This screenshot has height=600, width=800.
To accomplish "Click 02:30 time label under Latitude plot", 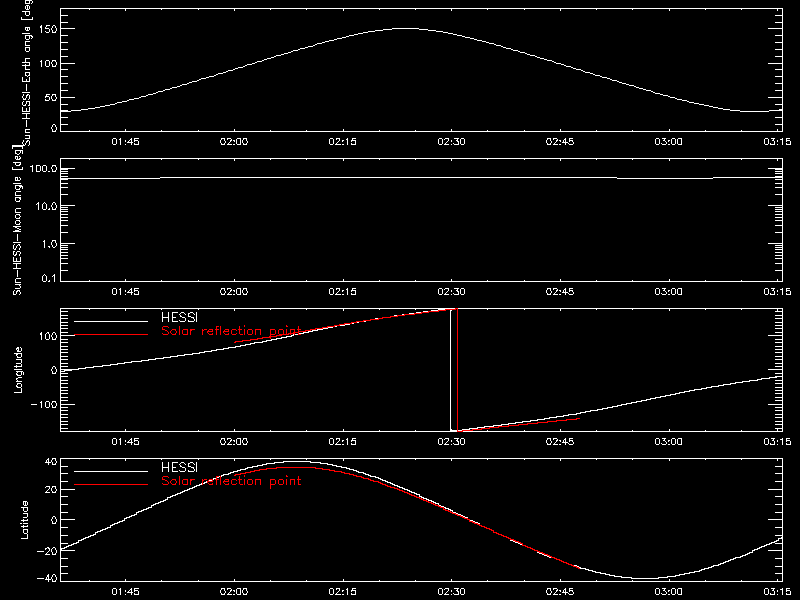I will (x=452, y=592).
